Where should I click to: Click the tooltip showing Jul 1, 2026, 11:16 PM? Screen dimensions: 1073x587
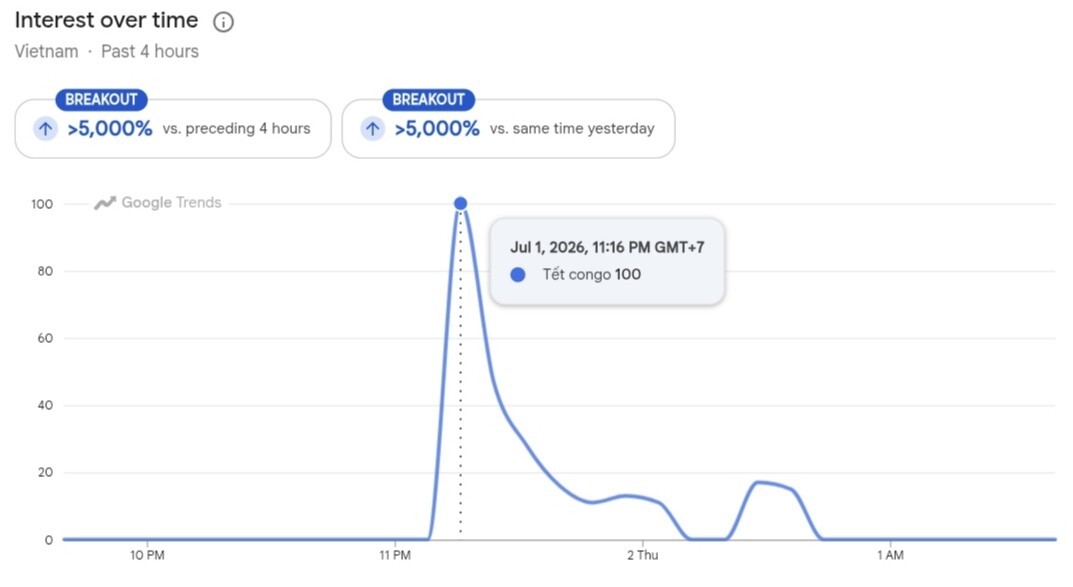[x=608, y=261]
